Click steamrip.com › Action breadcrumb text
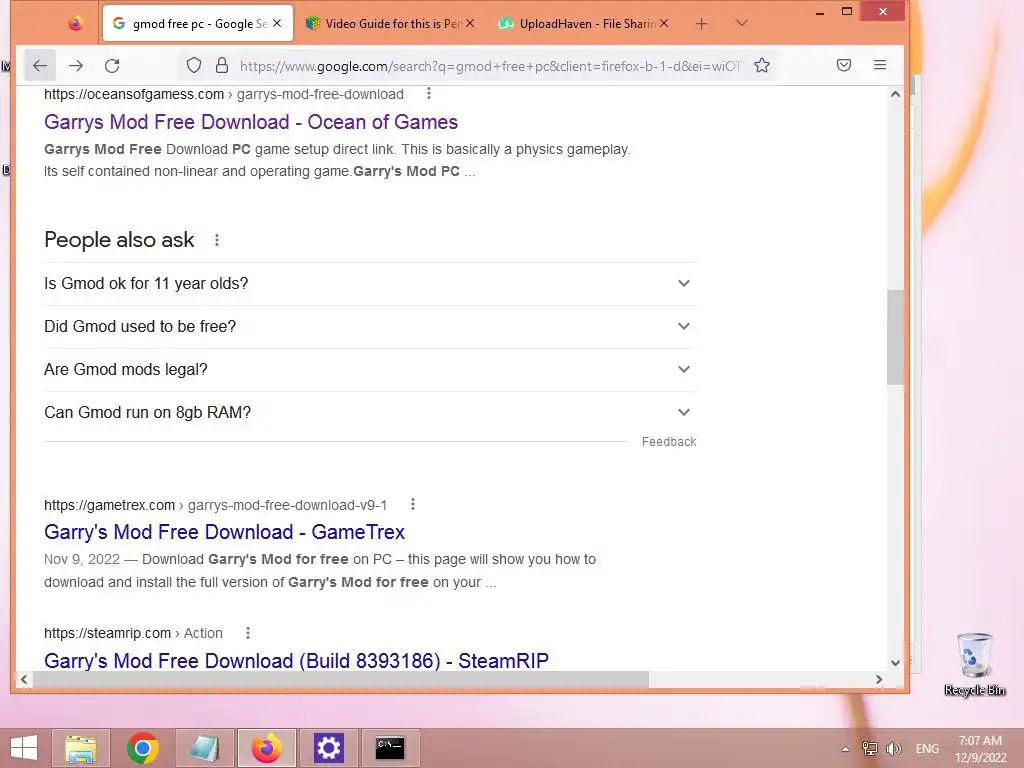The height and width of the screenshot is (768, 1024). (133, 633)
